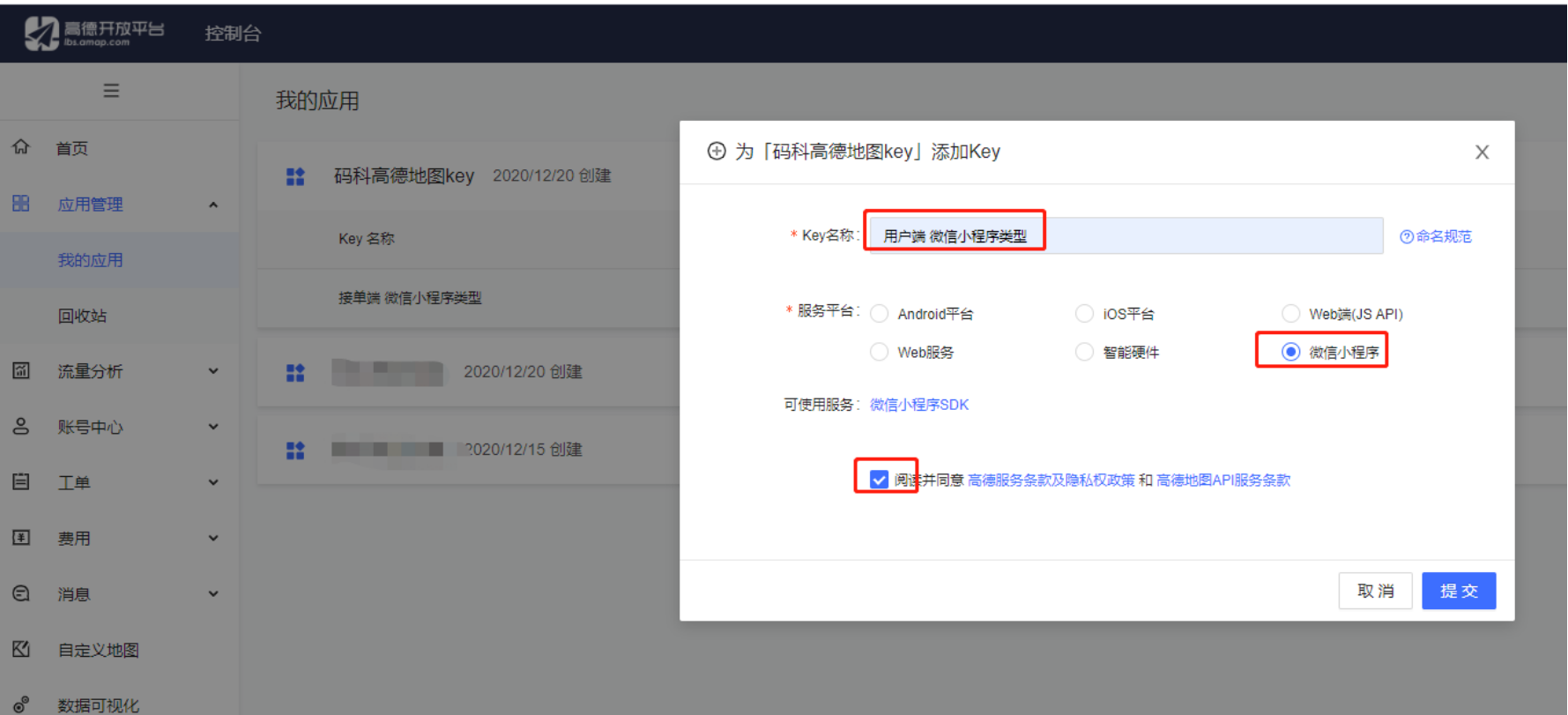The image size is (1568, 715).
Task: Click the 提交 submit button
Action: pyautogui.click(x=1459, y=591)
